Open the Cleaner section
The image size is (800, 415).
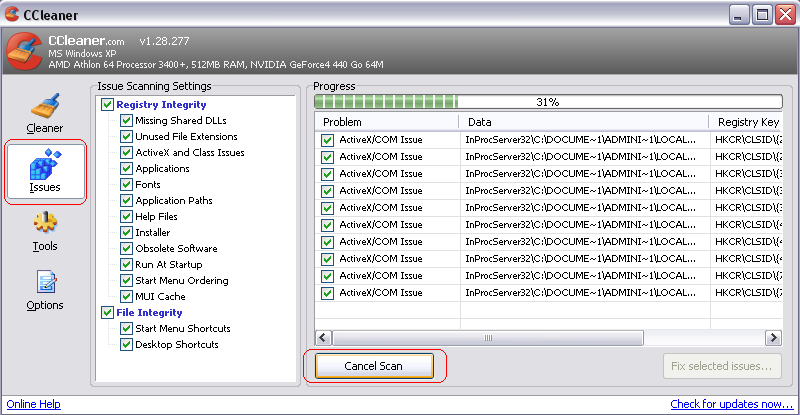(x=45, y=113)
